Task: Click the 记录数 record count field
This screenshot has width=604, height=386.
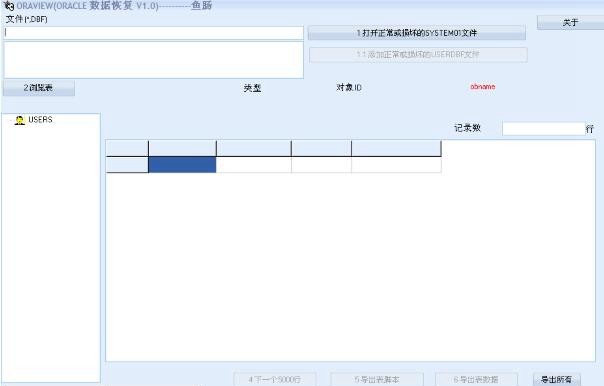Action: 544,129
